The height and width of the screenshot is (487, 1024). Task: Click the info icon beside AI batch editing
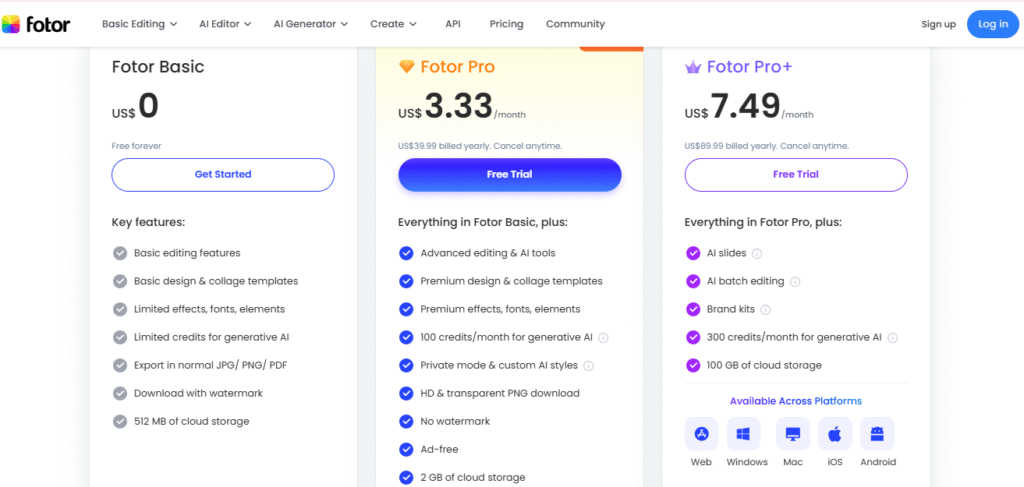coord(795,281)
